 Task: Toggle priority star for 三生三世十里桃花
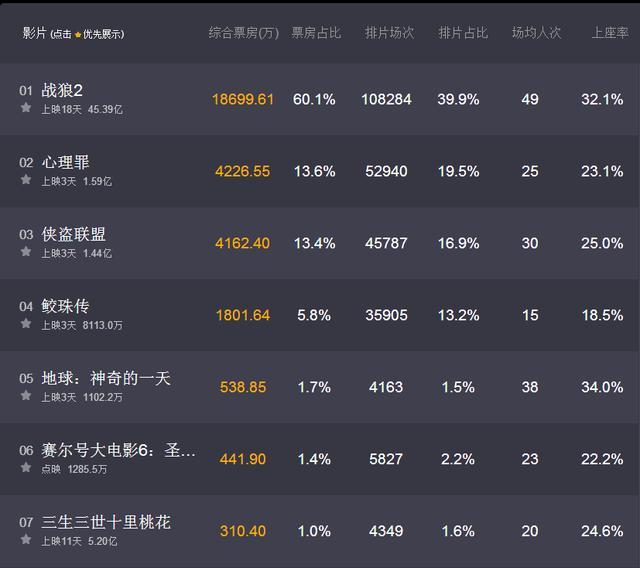(x=26, y=541)
